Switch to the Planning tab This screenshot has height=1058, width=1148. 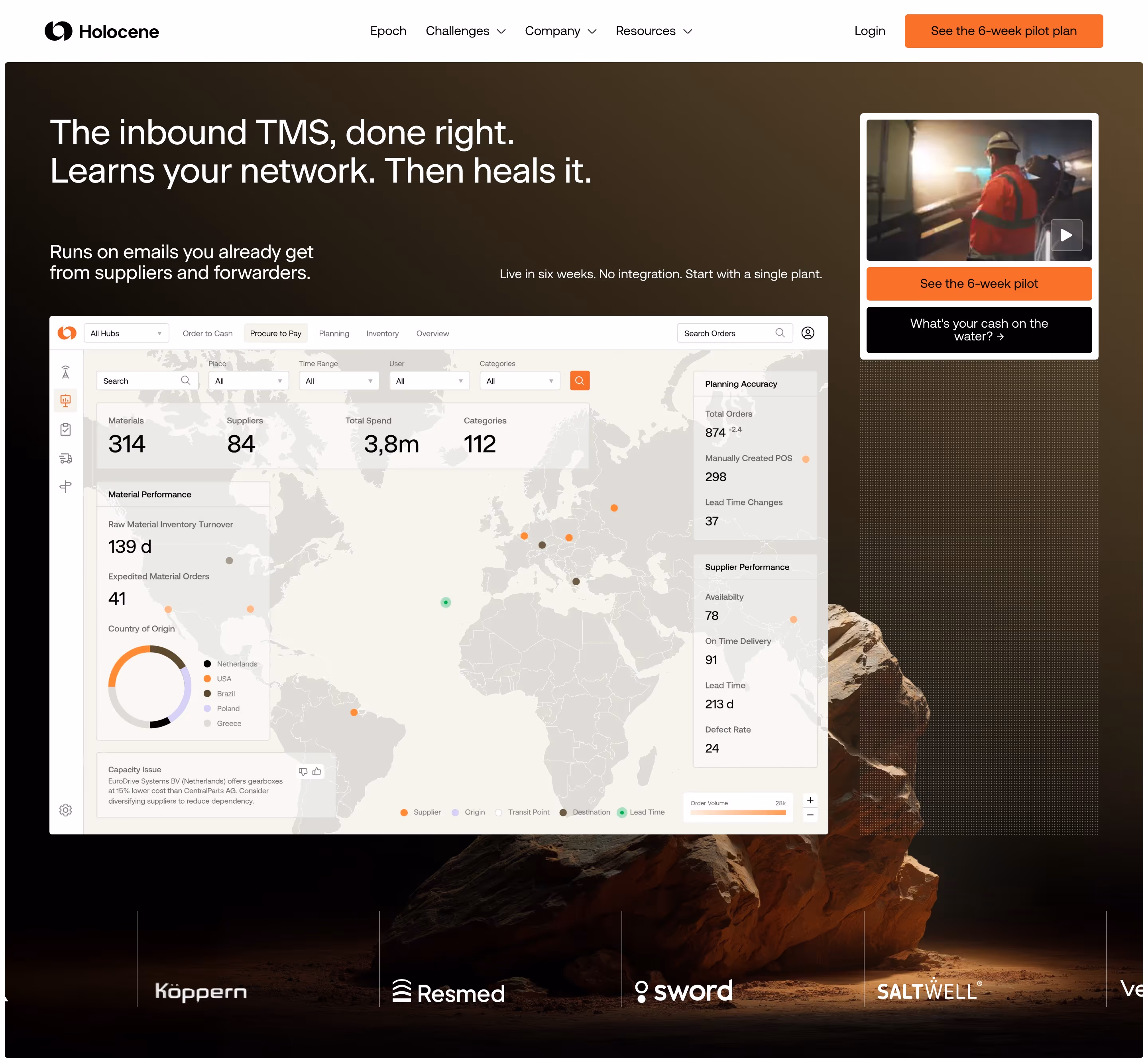point(334,333)
